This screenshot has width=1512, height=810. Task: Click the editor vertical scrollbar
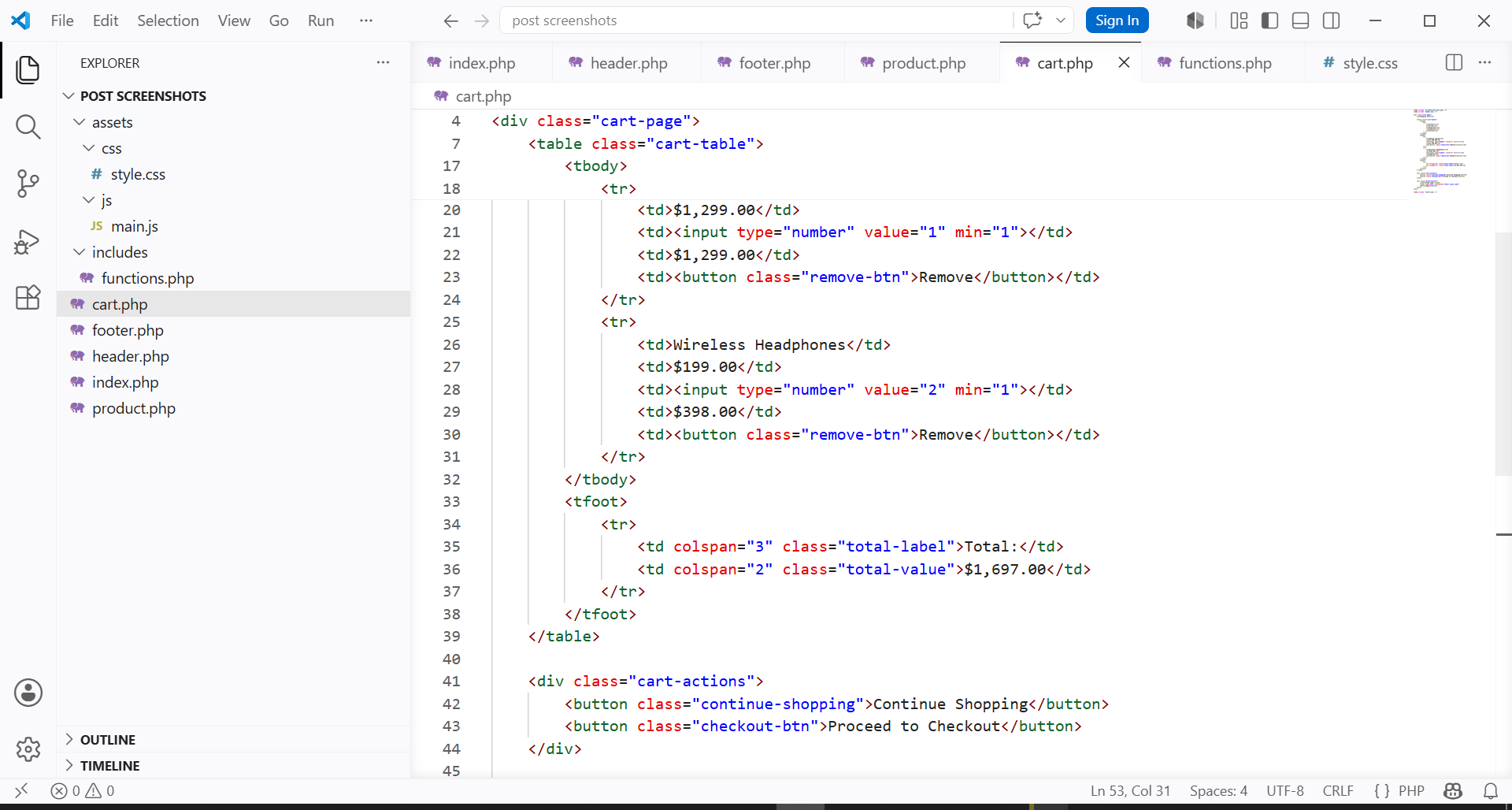[1503, 355]
